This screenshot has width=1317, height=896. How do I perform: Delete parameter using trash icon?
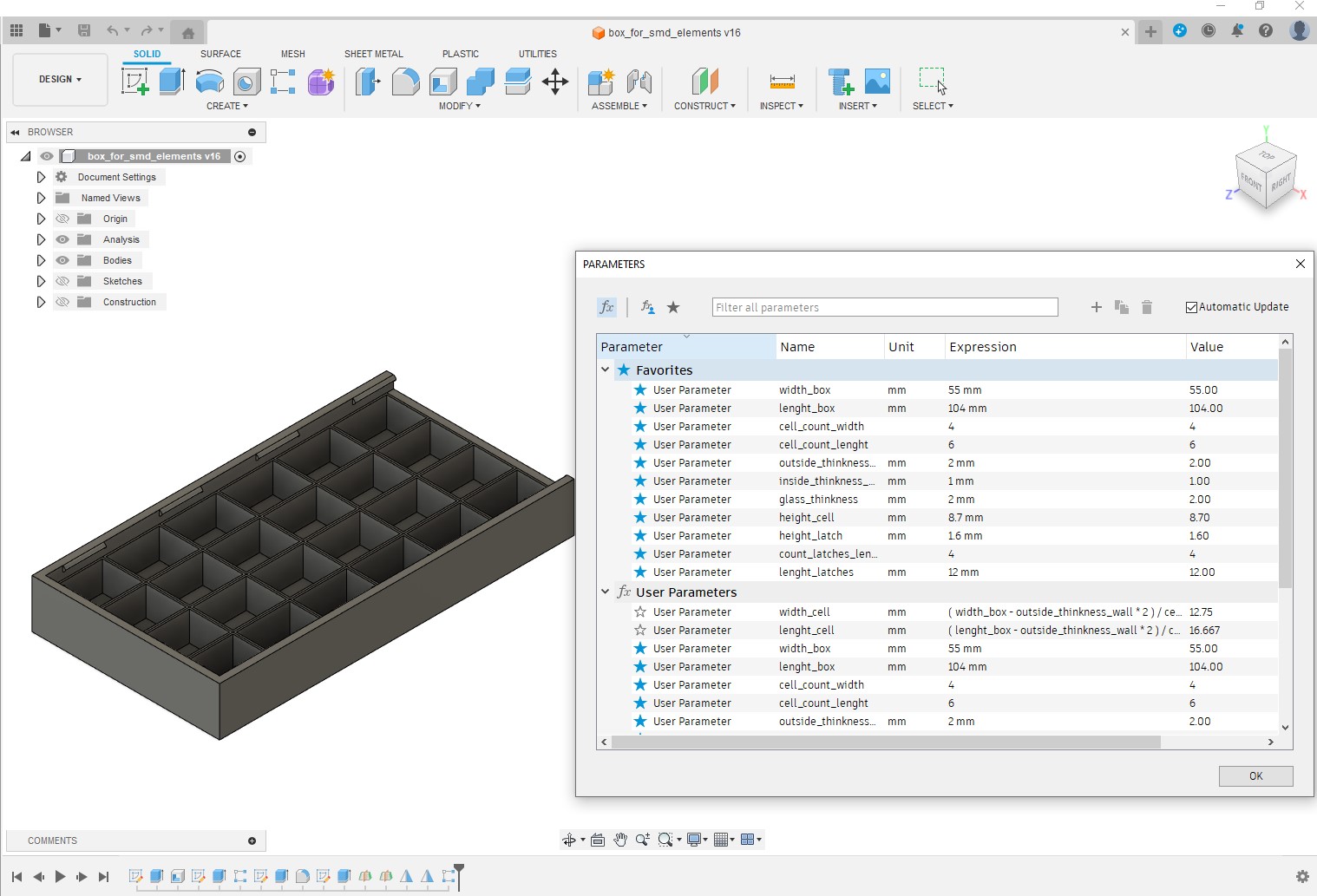point(1147,307)
